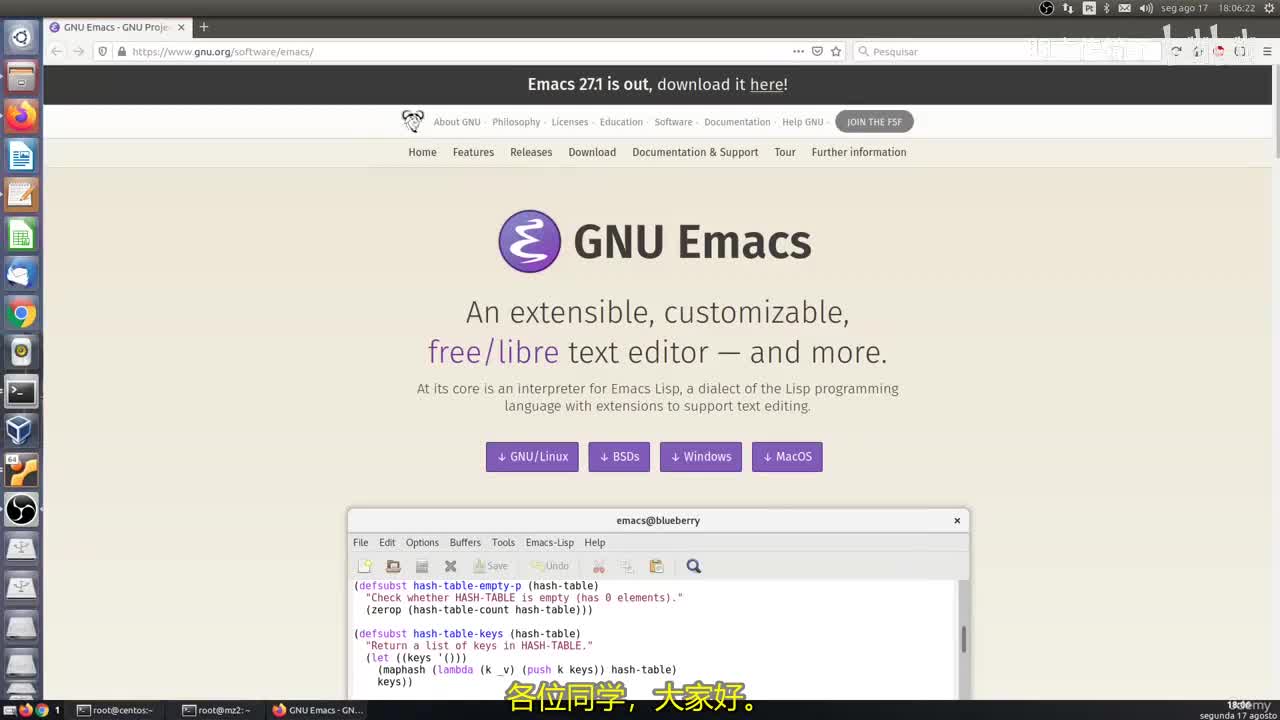Screen dimensions: 1280x720
Task: Show site security via the padlock icon
Action: [x=121, y=51]
